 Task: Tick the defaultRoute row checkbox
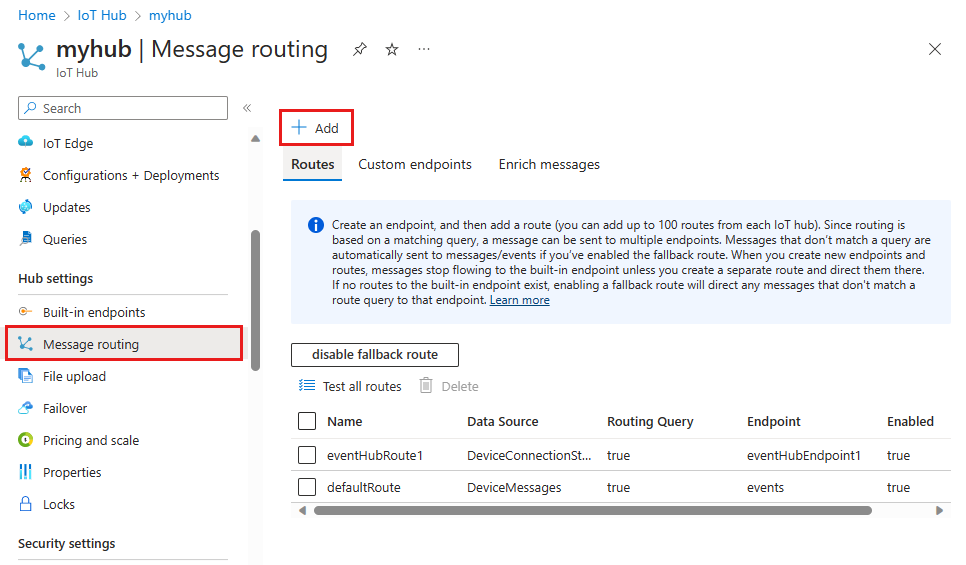pyautogui.click(x=307, y=488)
